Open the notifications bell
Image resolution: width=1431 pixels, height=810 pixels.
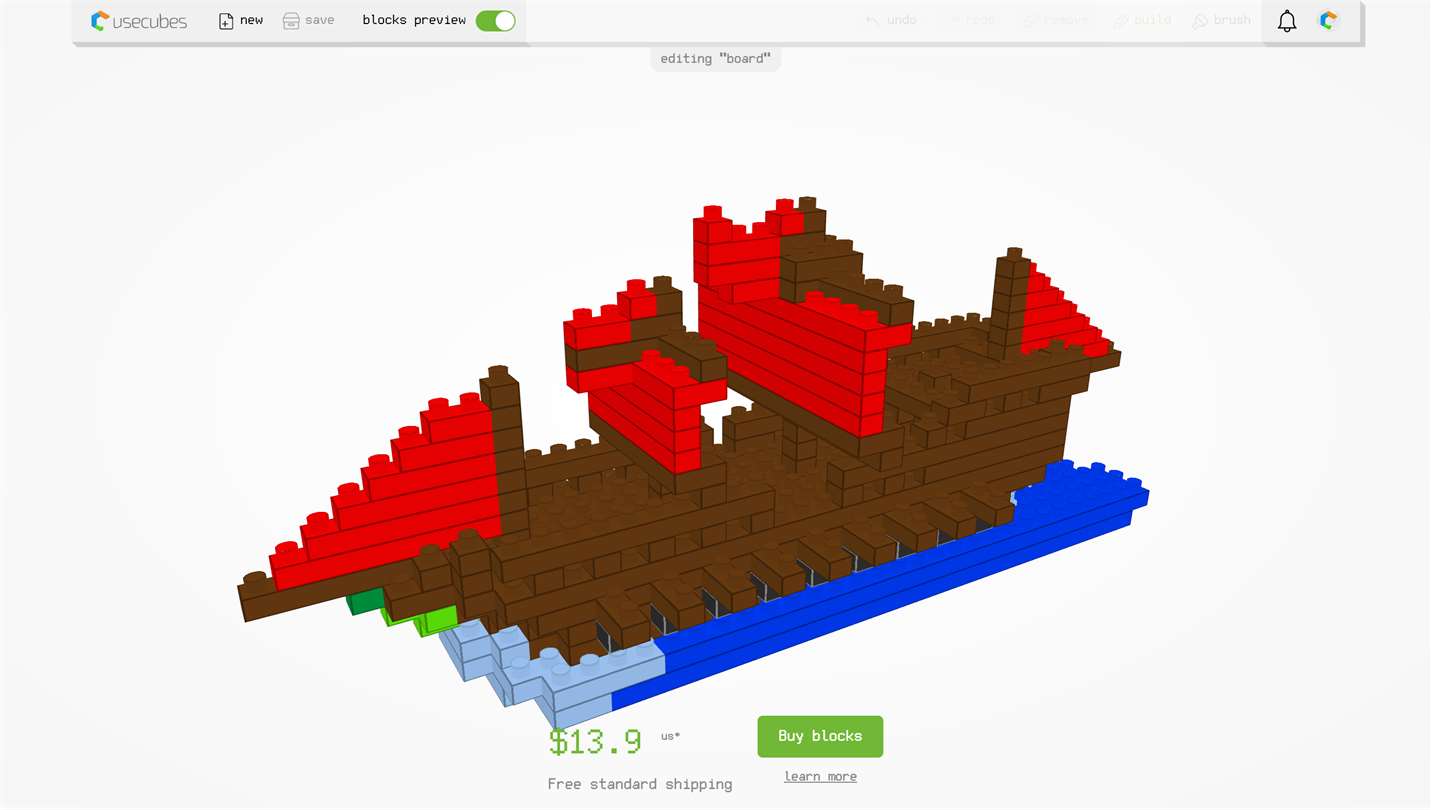coord(1287,21)
